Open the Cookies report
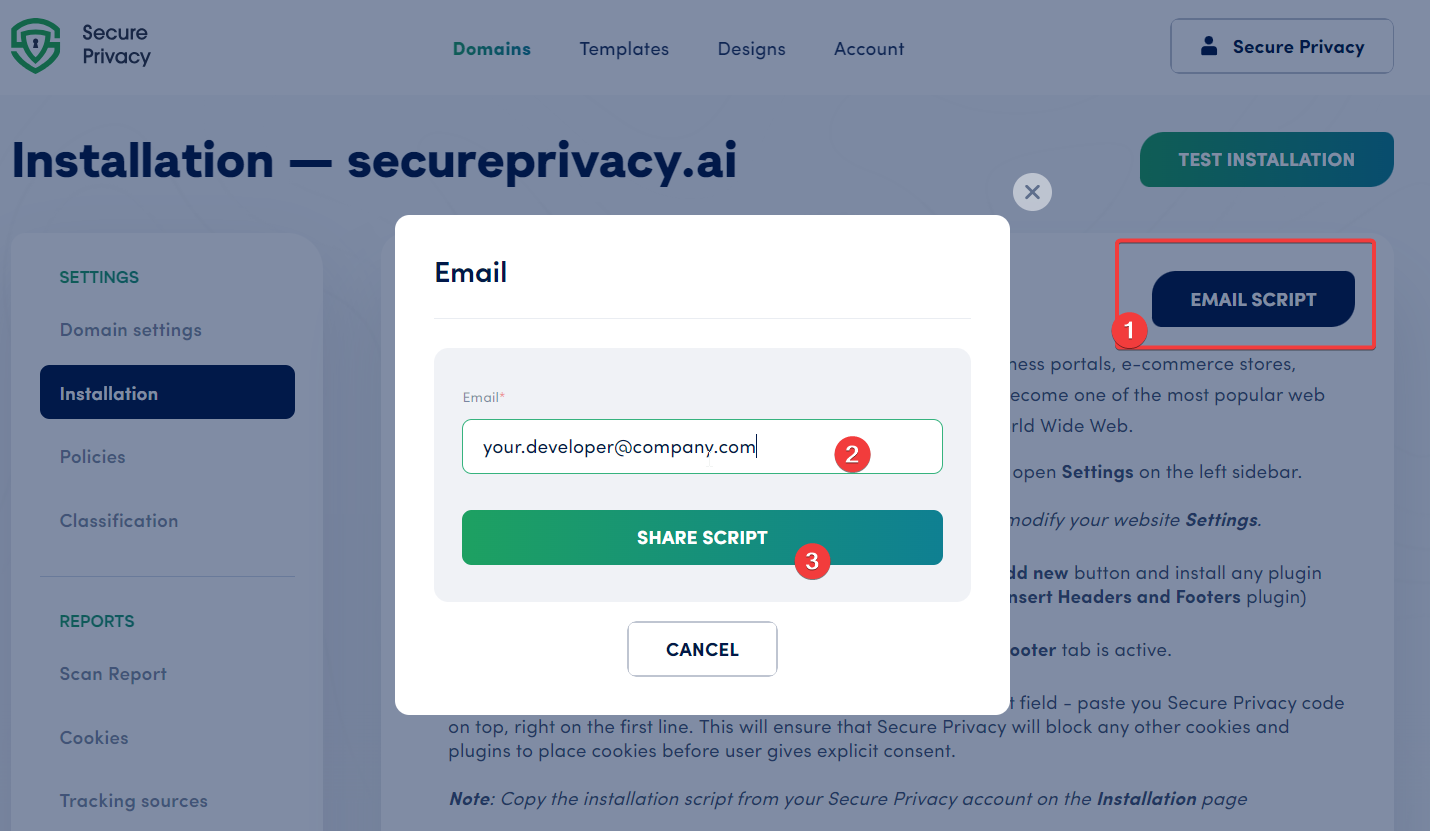The image size is (1430, 831). click(x=94, y=738)
